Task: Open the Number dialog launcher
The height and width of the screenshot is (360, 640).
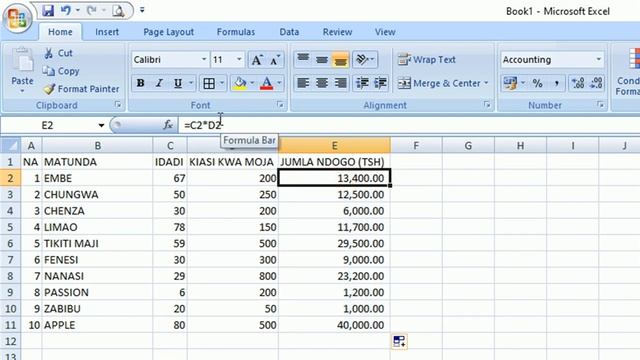Action: 600,105
